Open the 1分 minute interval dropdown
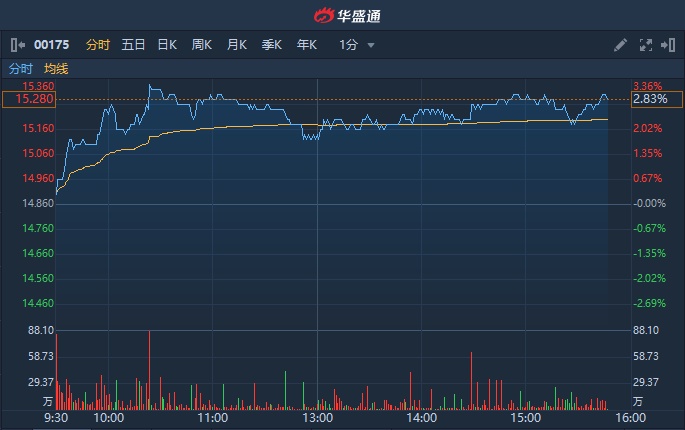 (357, 45)
